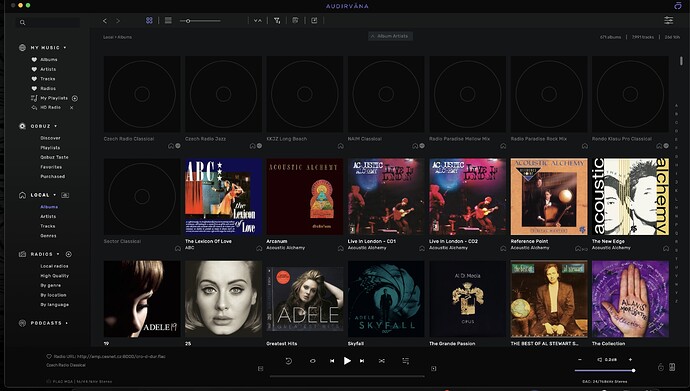Click the power/timer icon at bottom right

click(x=661, y=367)
